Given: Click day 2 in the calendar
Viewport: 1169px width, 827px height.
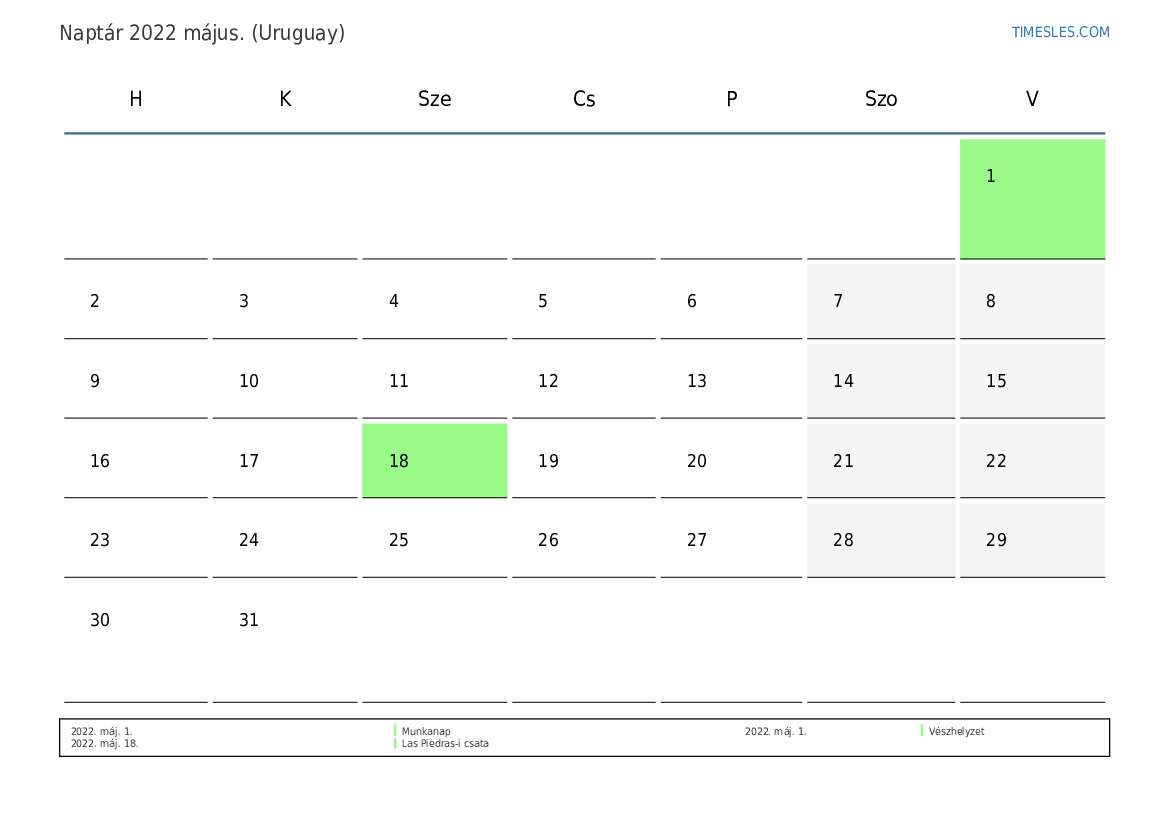Looking at the screenshot, I should coord(136,301).
